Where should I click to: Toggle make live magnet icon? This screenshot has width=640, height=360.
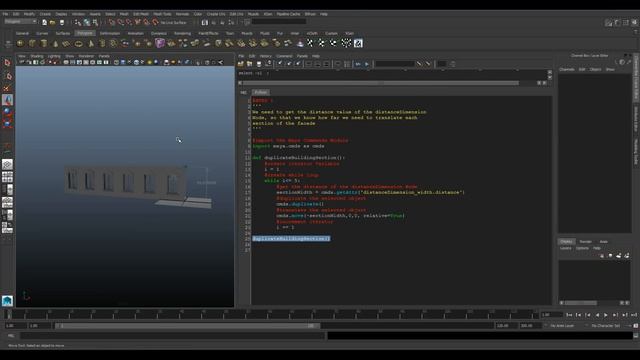[x=155, y=22]
